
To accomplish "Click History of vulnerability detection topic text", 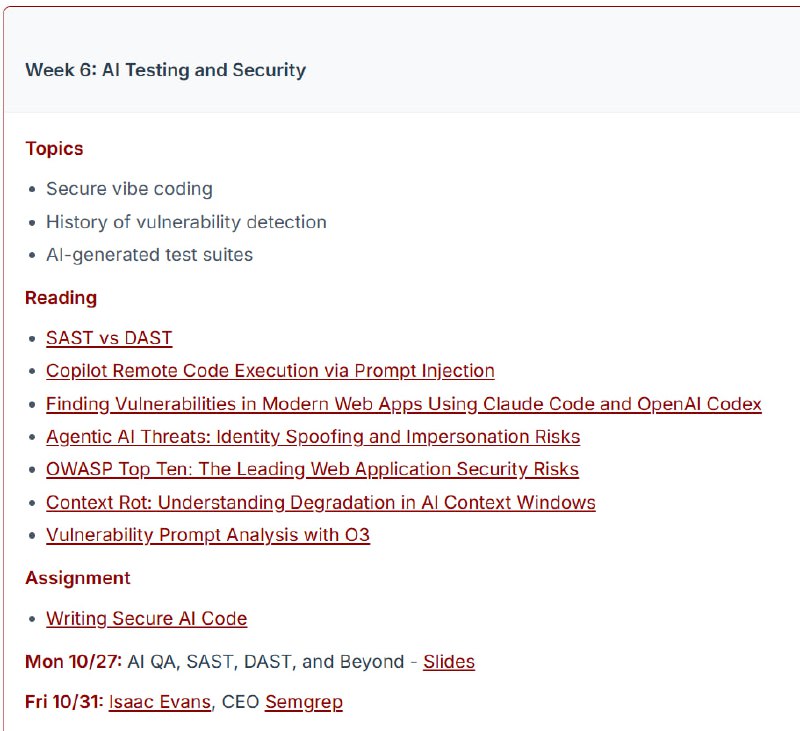I will pyautogui.click(x=186, y=222).
